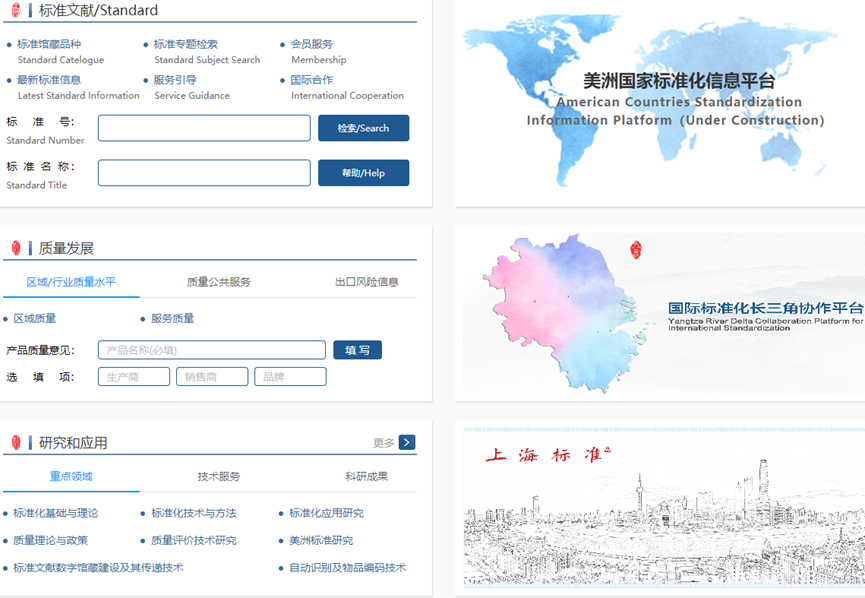Image resolution: width=865 pixels, height=598 pixels.
Task: Open the 上海标准 skyline banner
Action: 664,506
